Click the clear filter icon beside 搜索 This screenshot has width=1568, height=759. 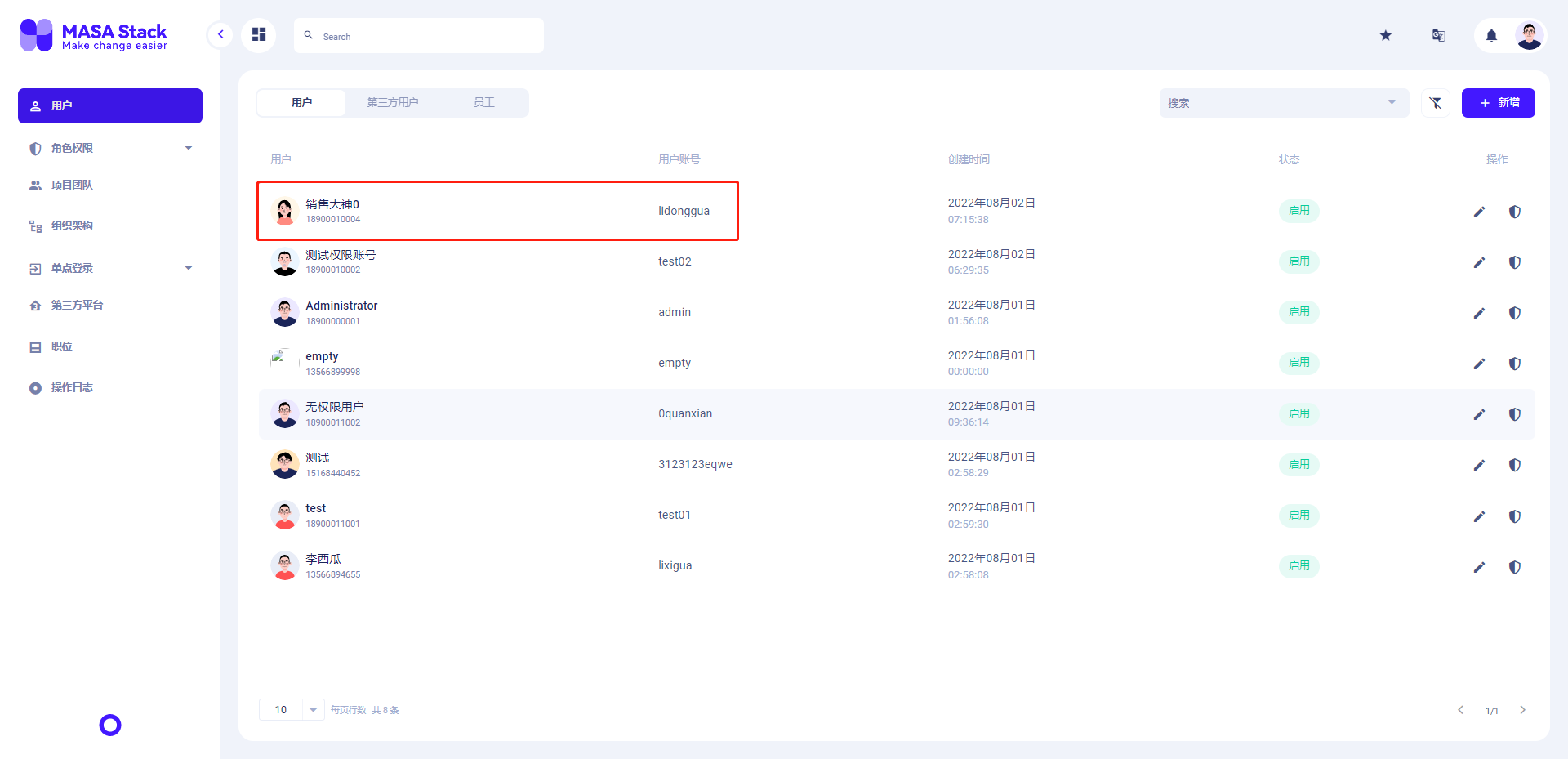pos(1436,103)
